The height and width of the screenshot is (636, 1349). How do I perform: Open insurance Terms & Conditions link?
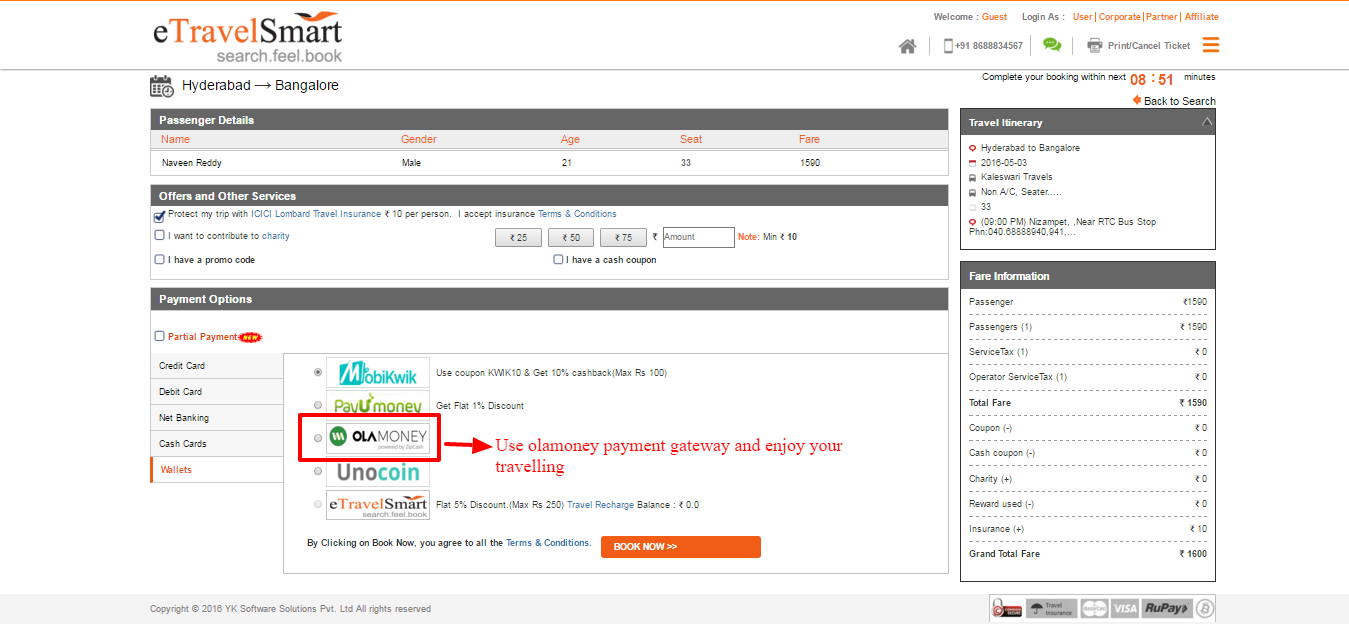(x=577, y=214)
